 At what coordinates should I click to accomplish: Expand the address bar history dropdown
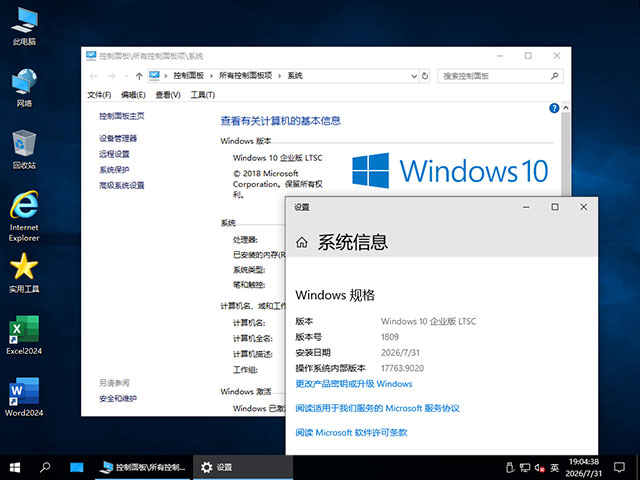(x=414, y=76)
